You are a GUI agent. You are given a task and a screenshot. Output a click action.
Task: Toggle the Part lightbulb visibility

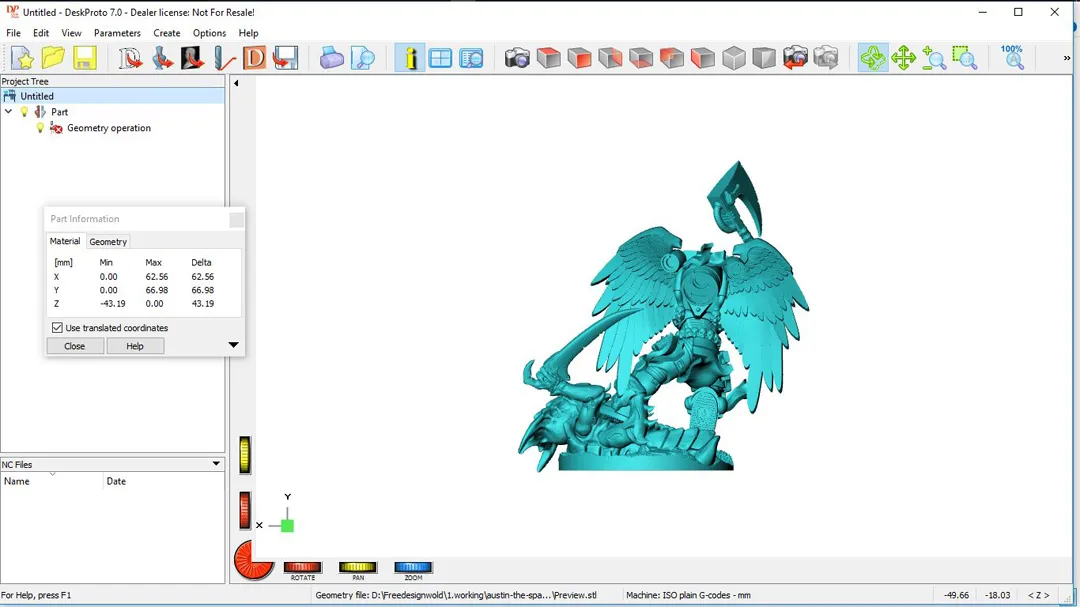pos(24,112)
